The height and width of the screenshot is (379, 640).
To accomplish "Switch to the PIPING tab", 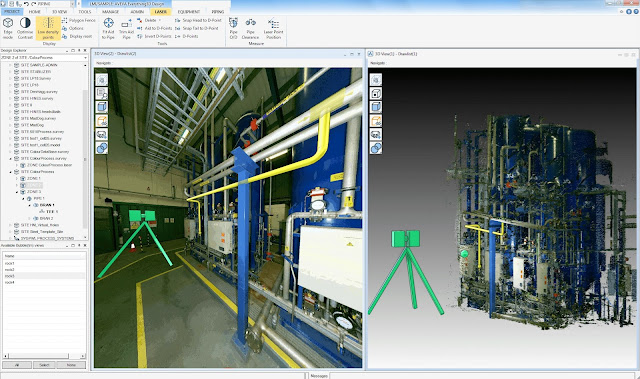I will [218, 11].
